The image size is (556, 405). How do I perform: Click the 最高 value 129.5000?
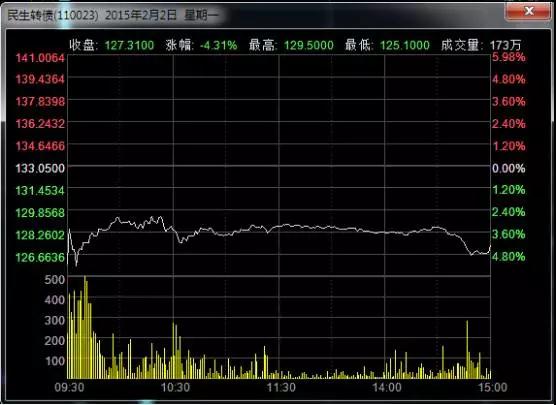pos(309,45)
